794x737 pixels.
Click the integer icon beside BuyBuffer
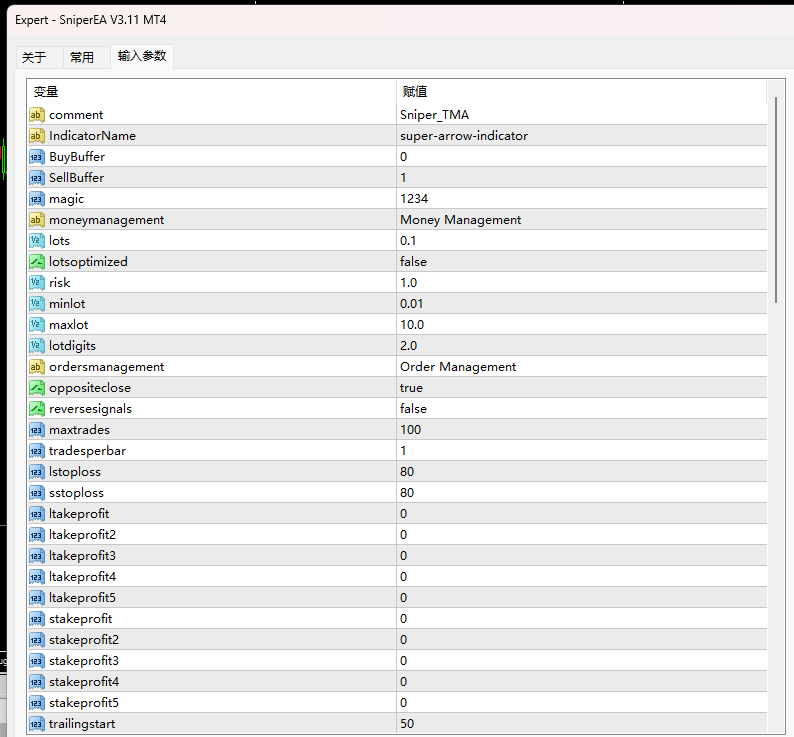[36, 157]
